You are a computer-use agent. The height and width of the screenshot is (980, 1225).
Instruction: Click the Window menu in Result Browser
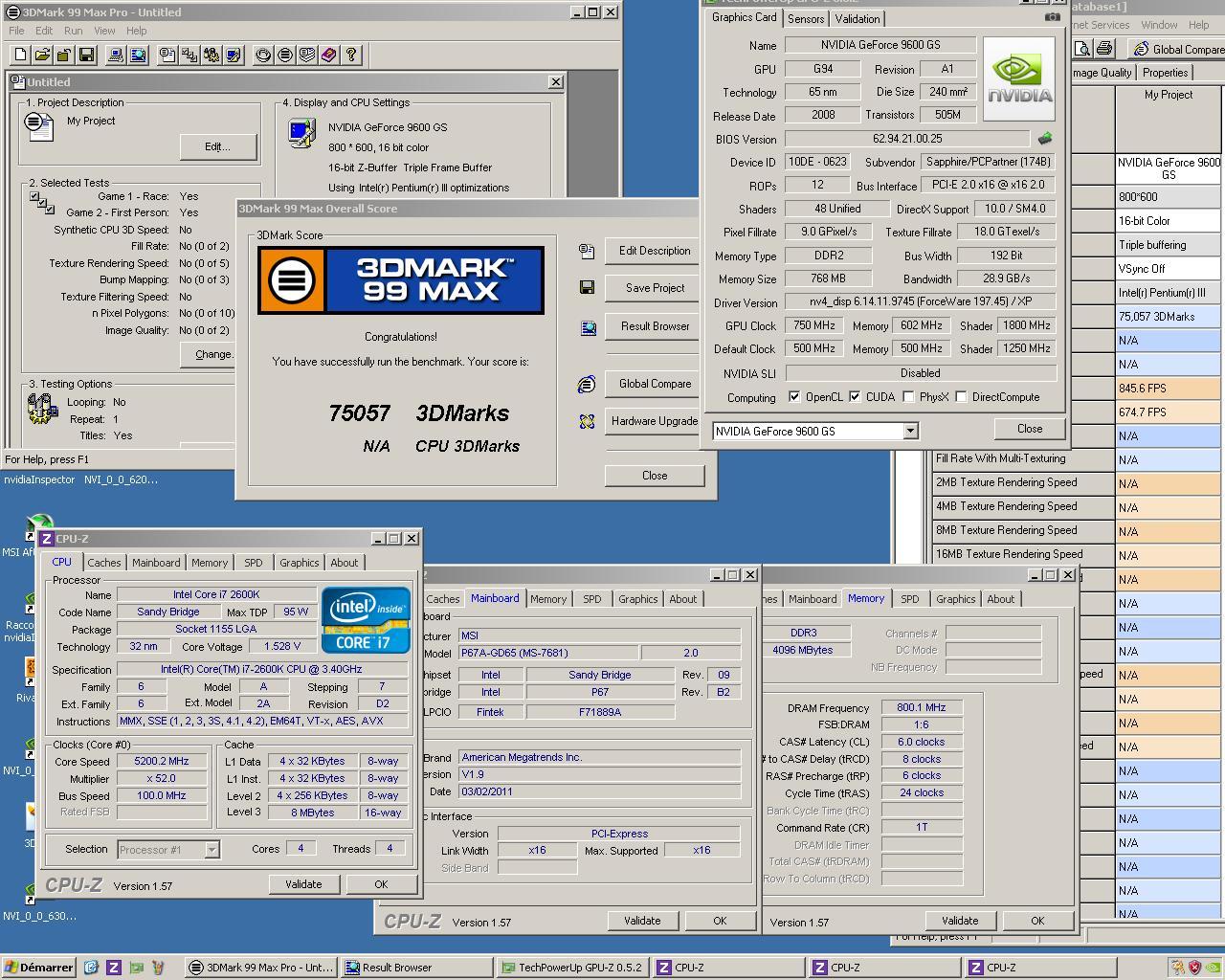pos(1158,25)
